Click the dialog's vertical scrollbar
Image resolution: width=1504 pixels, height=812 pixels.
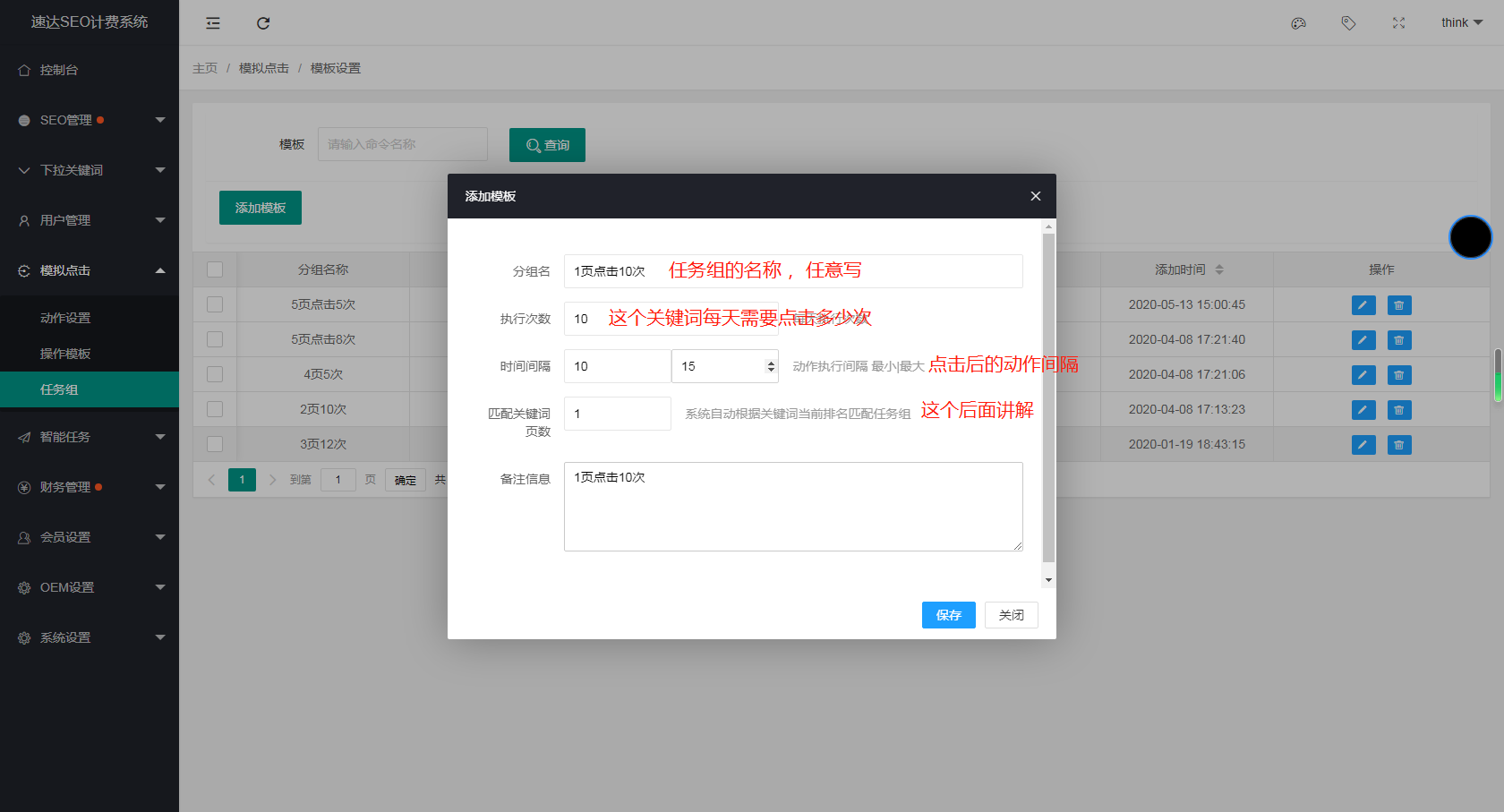pyautogui.click(x=1048, y=397)
